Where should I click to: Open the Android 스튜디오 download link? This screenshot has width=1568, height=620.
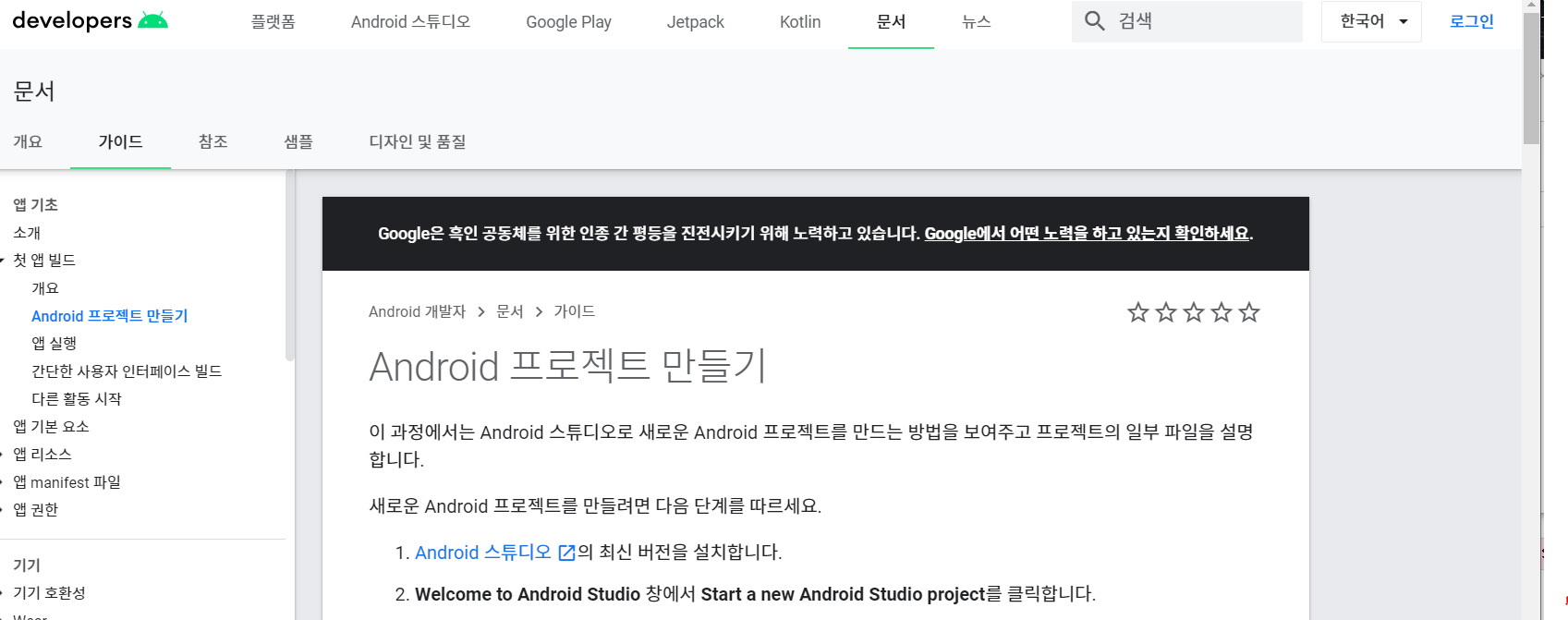click(483, 553)
